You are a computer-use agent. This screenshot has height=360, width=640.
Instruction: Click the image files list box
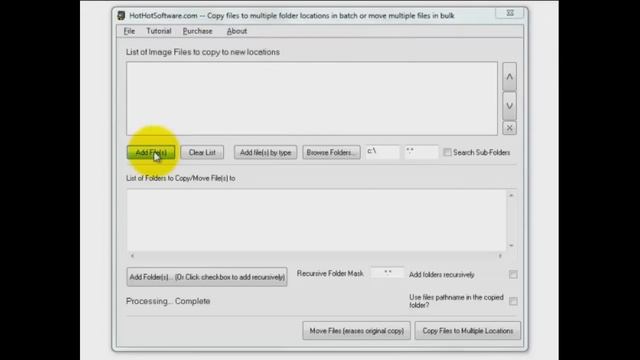[x=312, y=98]
